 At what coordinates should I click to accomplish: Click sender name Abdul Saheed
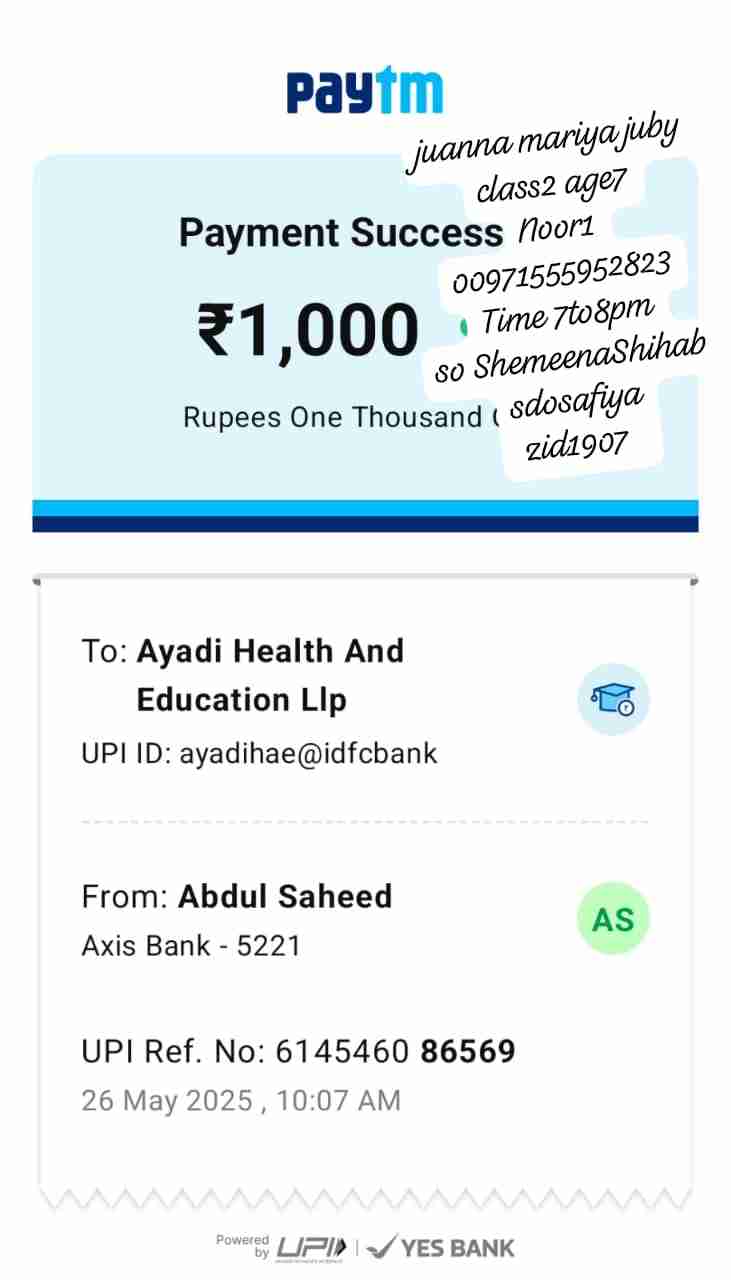[285, 896]
